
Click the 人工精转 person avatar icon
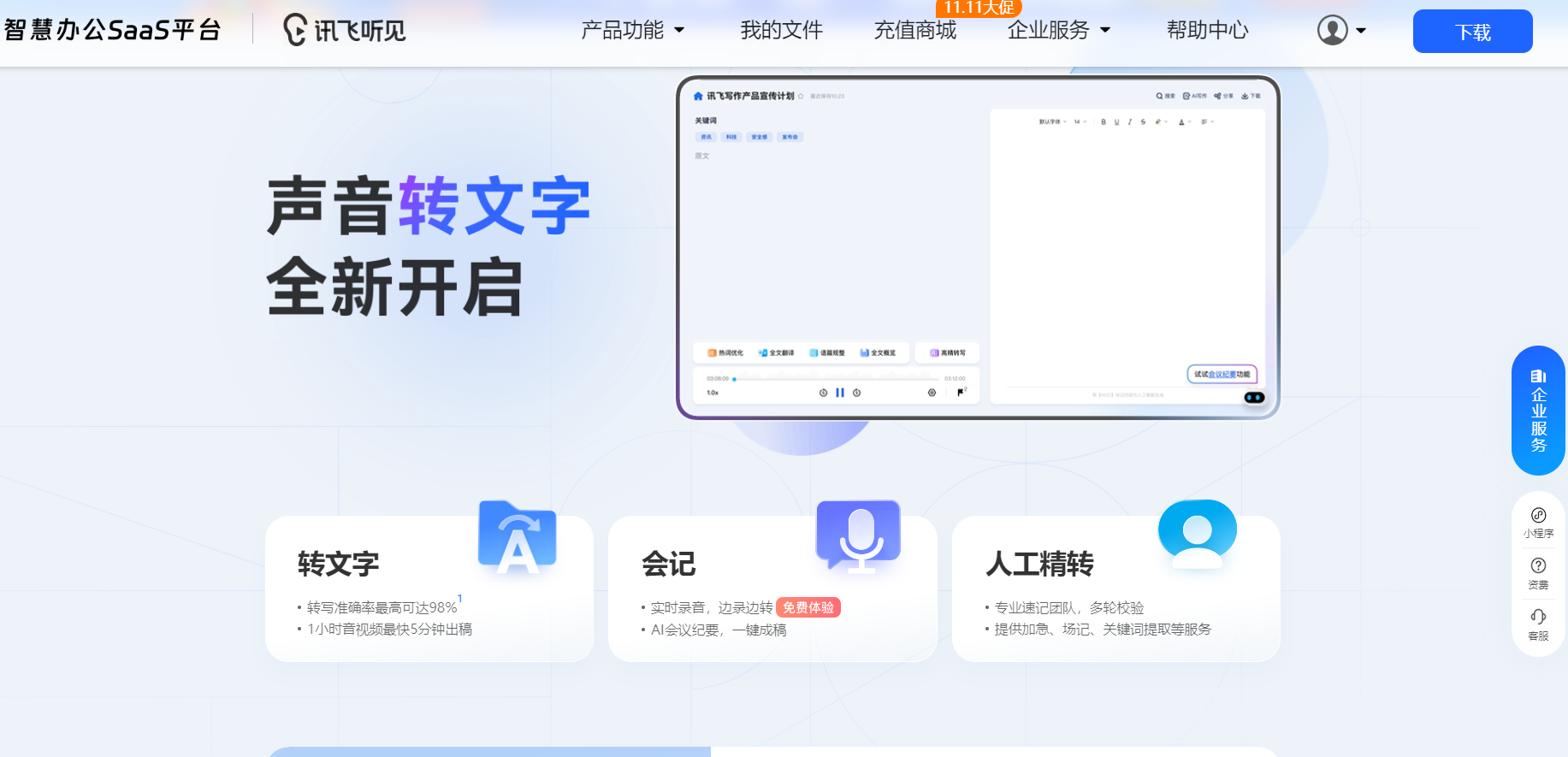[x=1197, y=535]
